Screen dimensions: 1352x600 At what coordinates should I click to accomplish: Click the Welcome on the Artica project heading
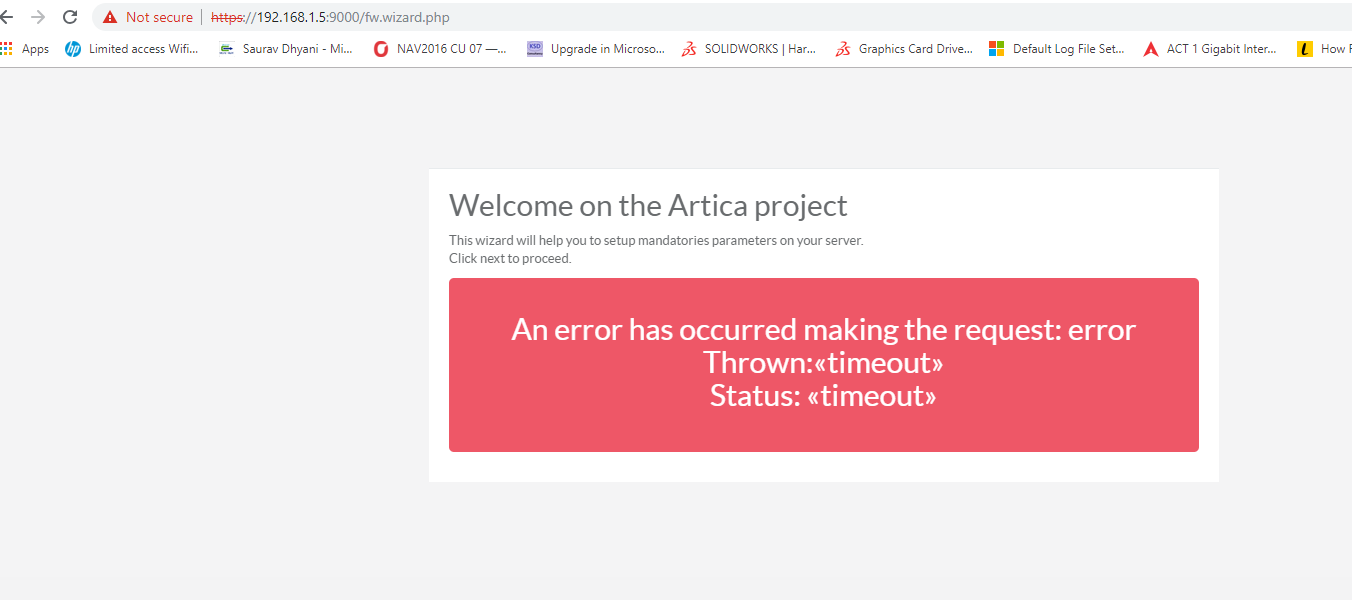(648, 205)
